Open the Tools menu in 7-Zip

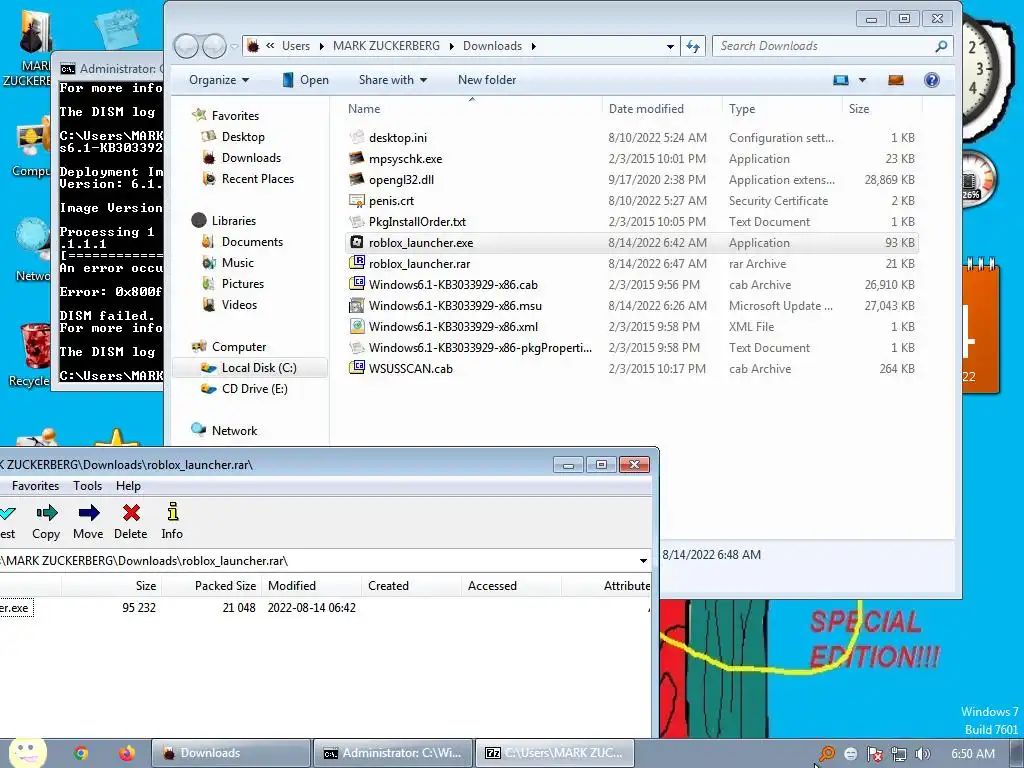[88, 485]
